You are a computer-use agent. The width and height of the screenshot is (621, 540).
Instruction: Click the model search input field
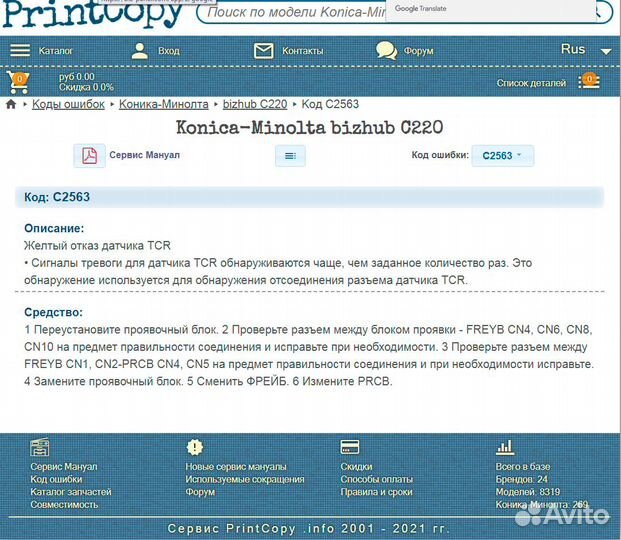[x=295, y=13]
